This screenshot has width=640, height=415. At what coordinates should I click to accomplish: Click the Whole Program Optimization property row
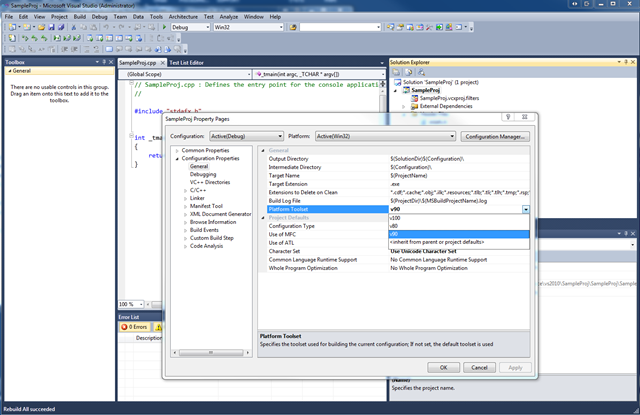398,268
